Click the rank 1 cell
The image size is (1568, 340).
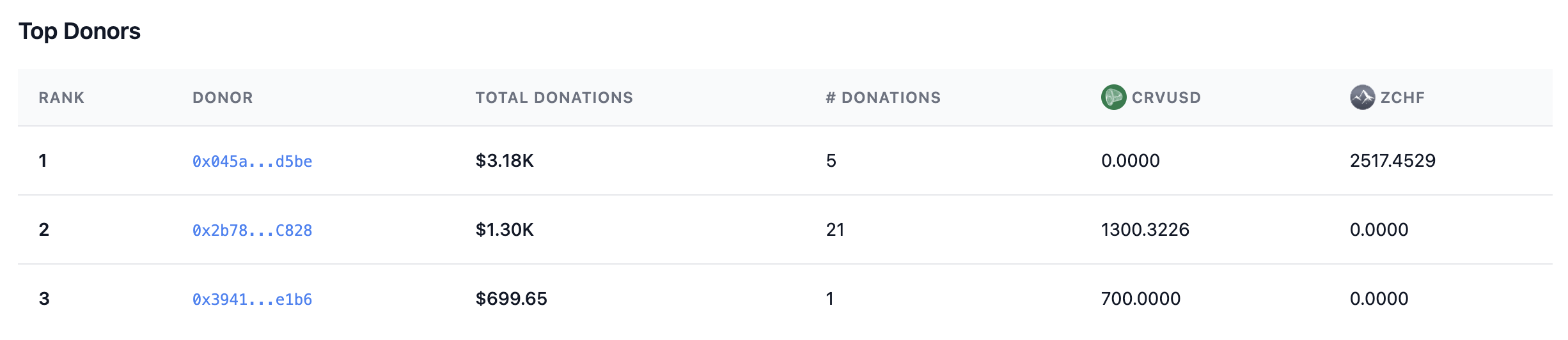click(43, 160)
